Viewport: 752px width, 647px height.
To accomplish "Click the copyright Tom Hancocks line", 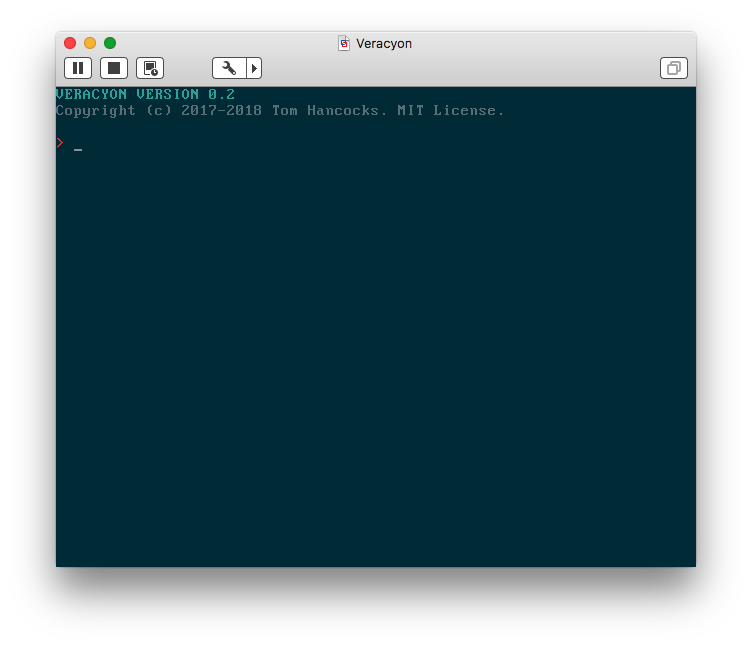I will click(x=280, y=111).
